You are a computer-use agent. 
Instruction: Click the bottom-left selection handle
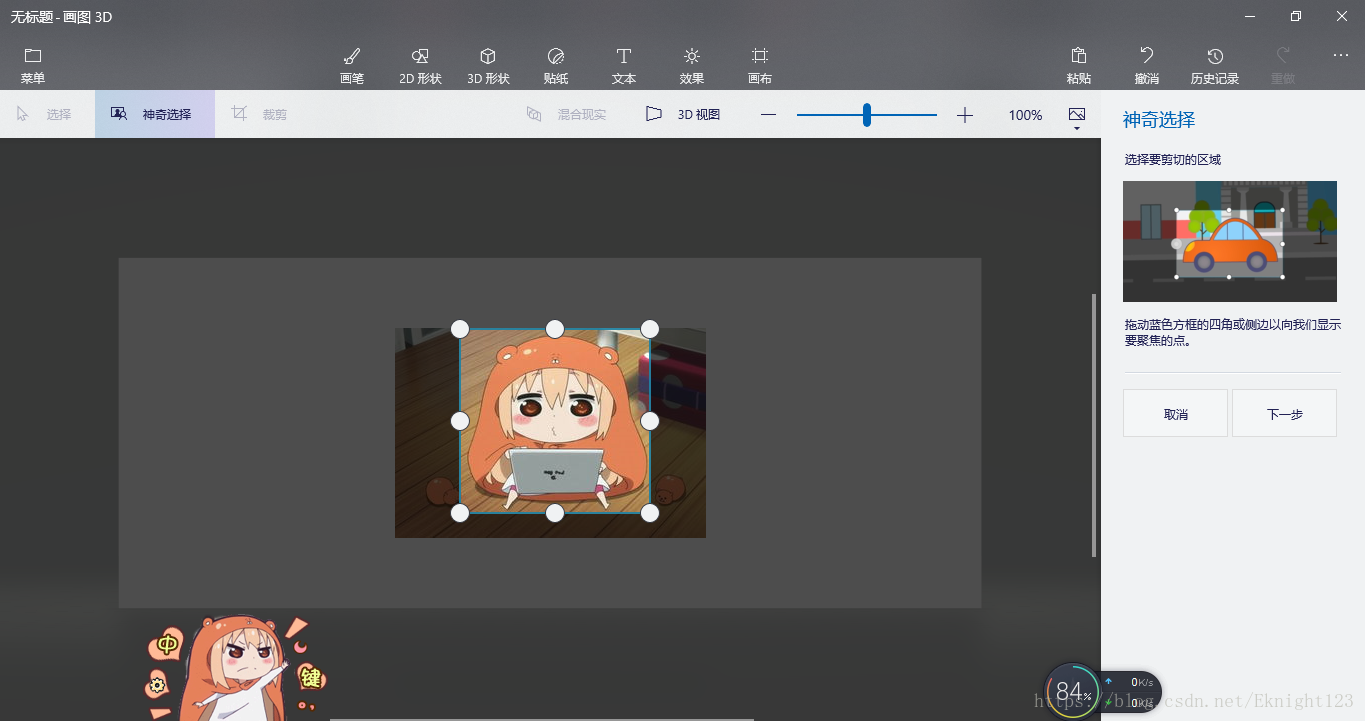[460, 513]
